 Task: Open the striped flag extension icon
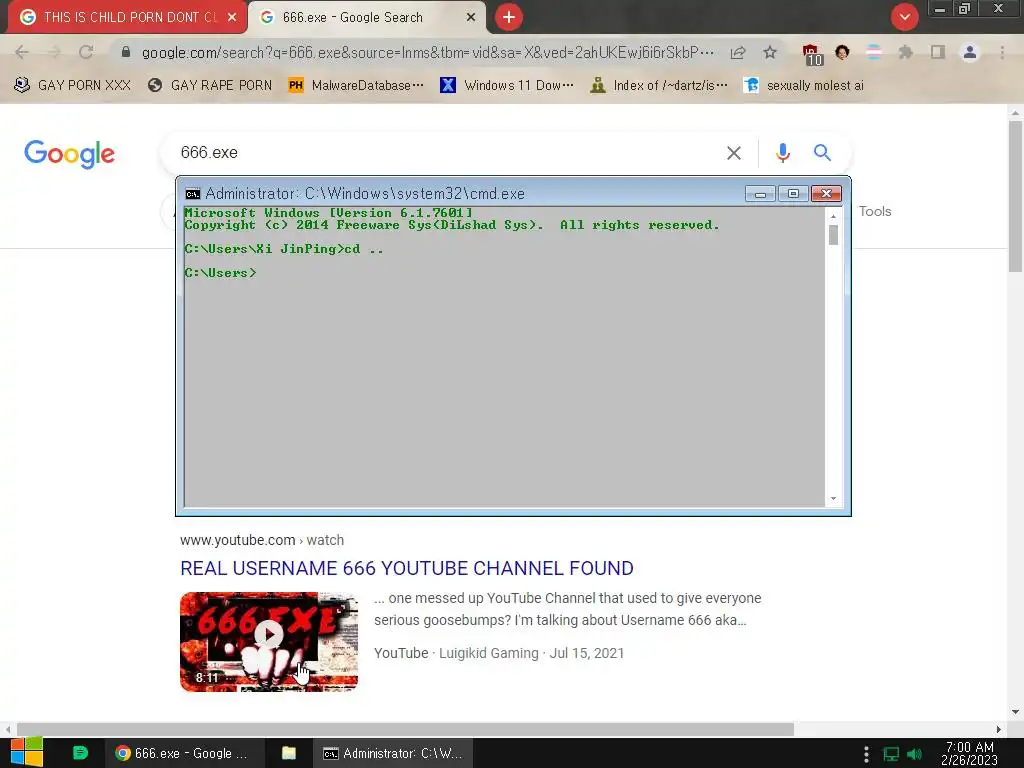874,52
